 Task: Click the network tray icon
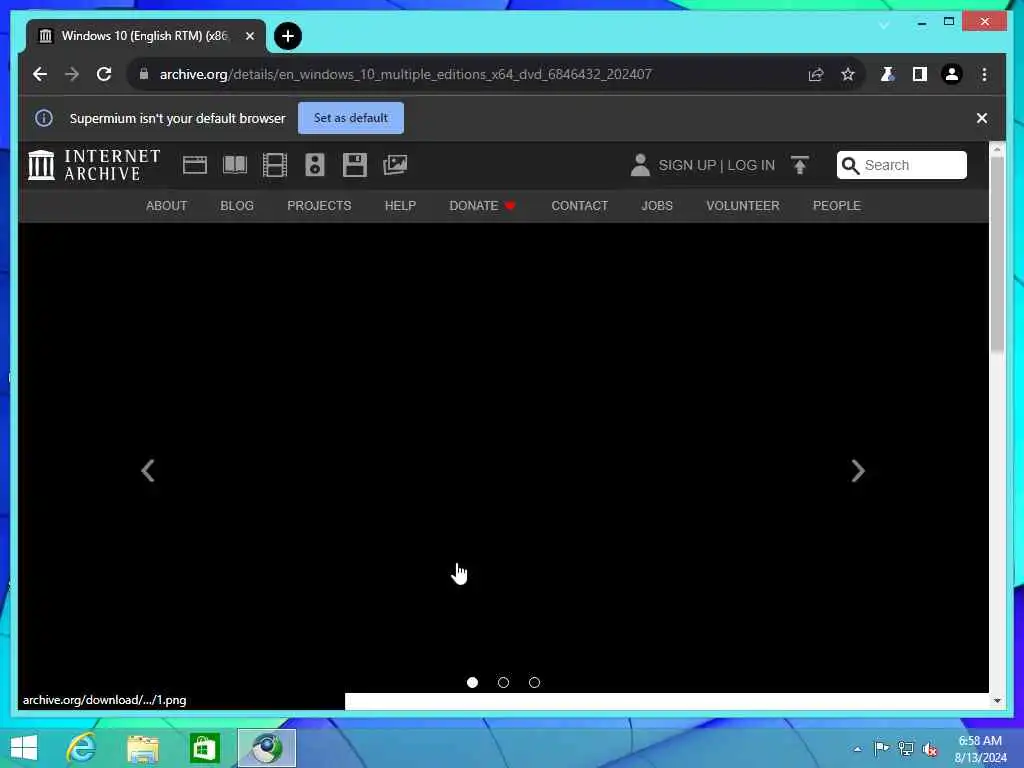pos(906,748)
